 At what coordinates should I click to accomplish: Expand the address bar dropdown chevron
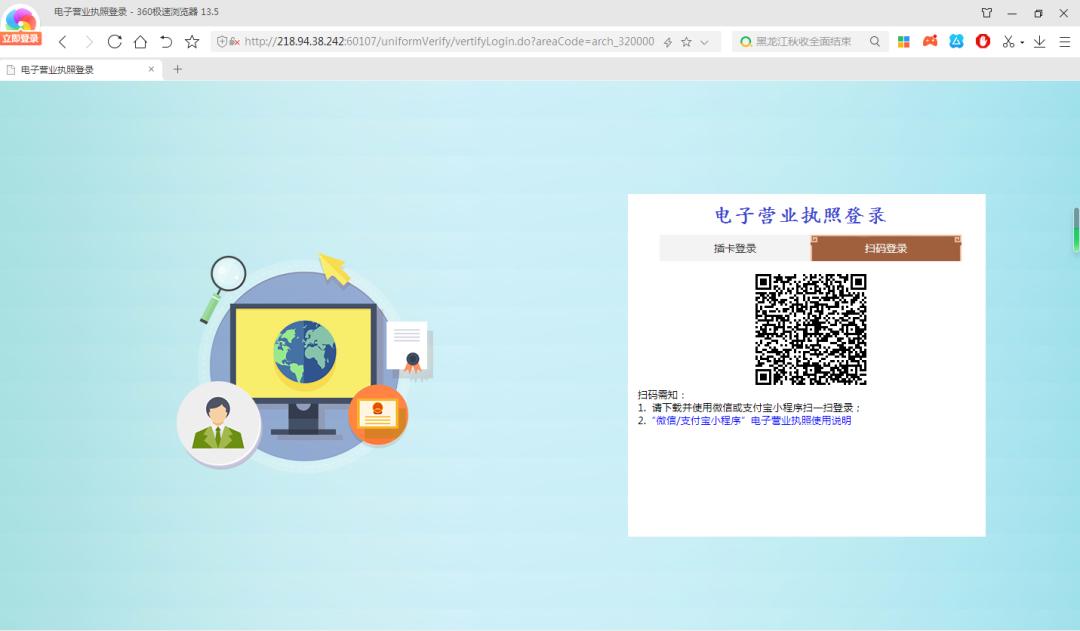coord(705,42)
